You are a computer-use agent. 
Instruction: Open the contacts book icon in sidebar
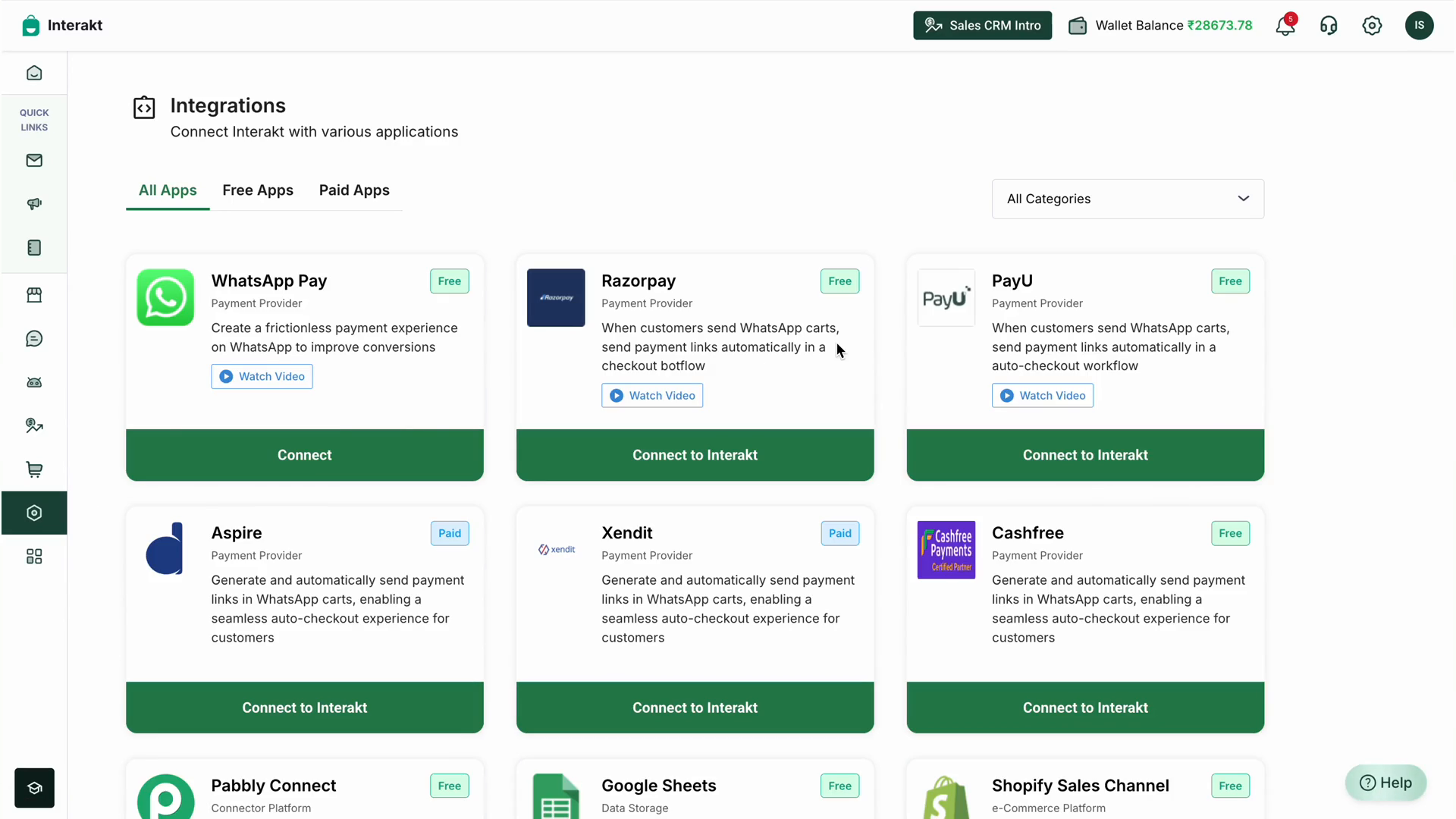coord(34,248)
